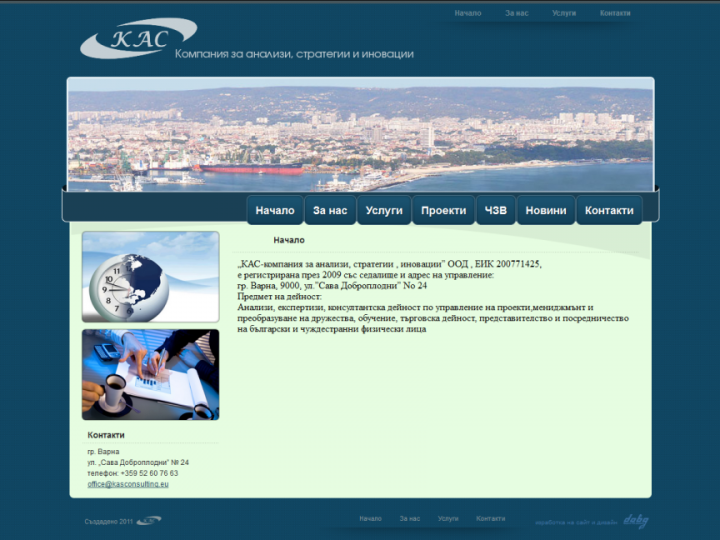Click the KAC company logo
The height and width of the screenshot is (540, 720).
139,39
